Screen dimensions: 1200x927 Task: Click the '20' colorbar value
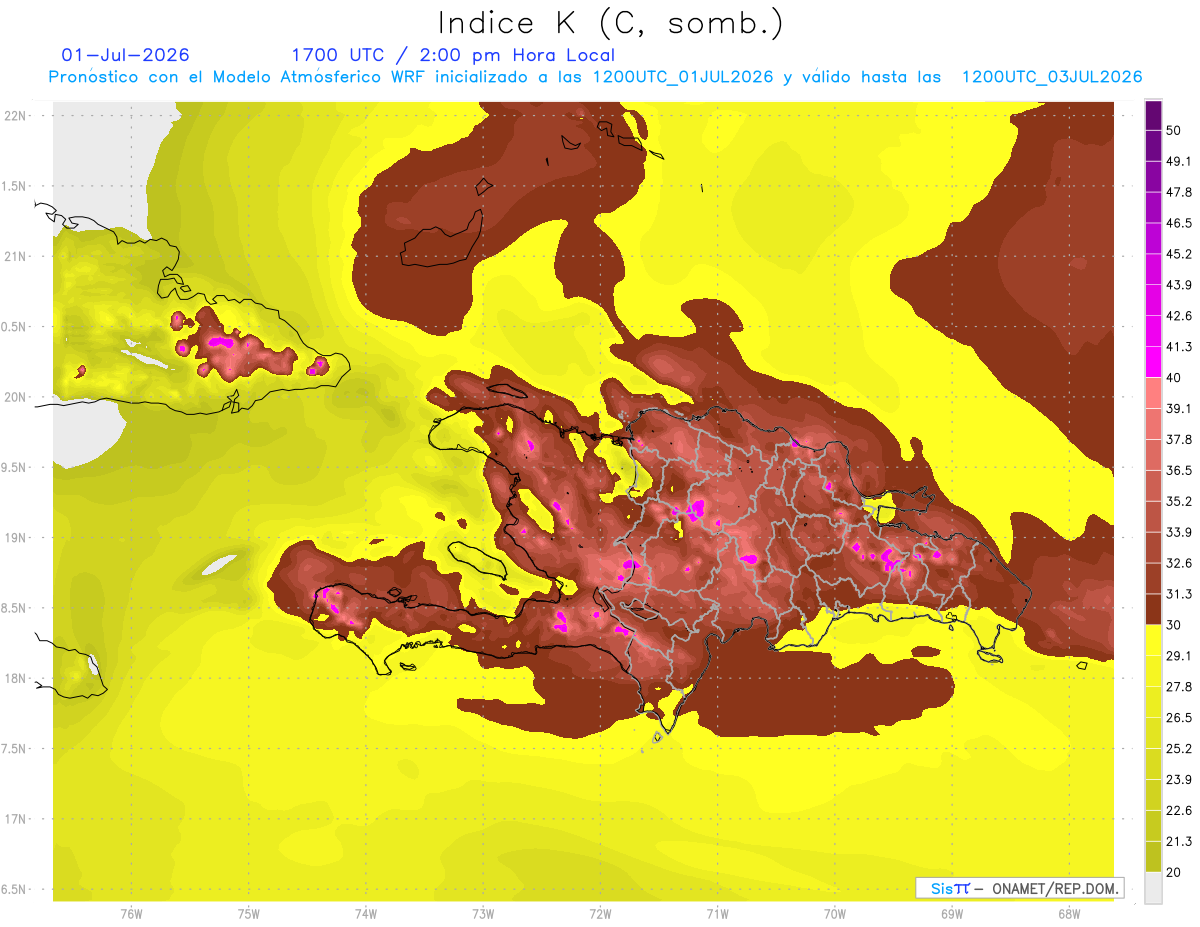tap(1176, 872)
